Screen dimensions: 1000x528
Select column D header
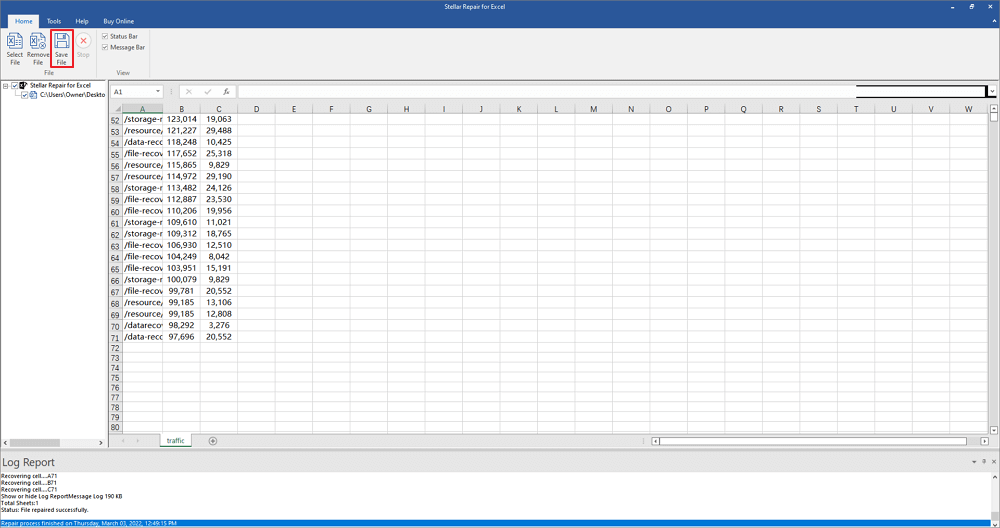tap(256, 109)
